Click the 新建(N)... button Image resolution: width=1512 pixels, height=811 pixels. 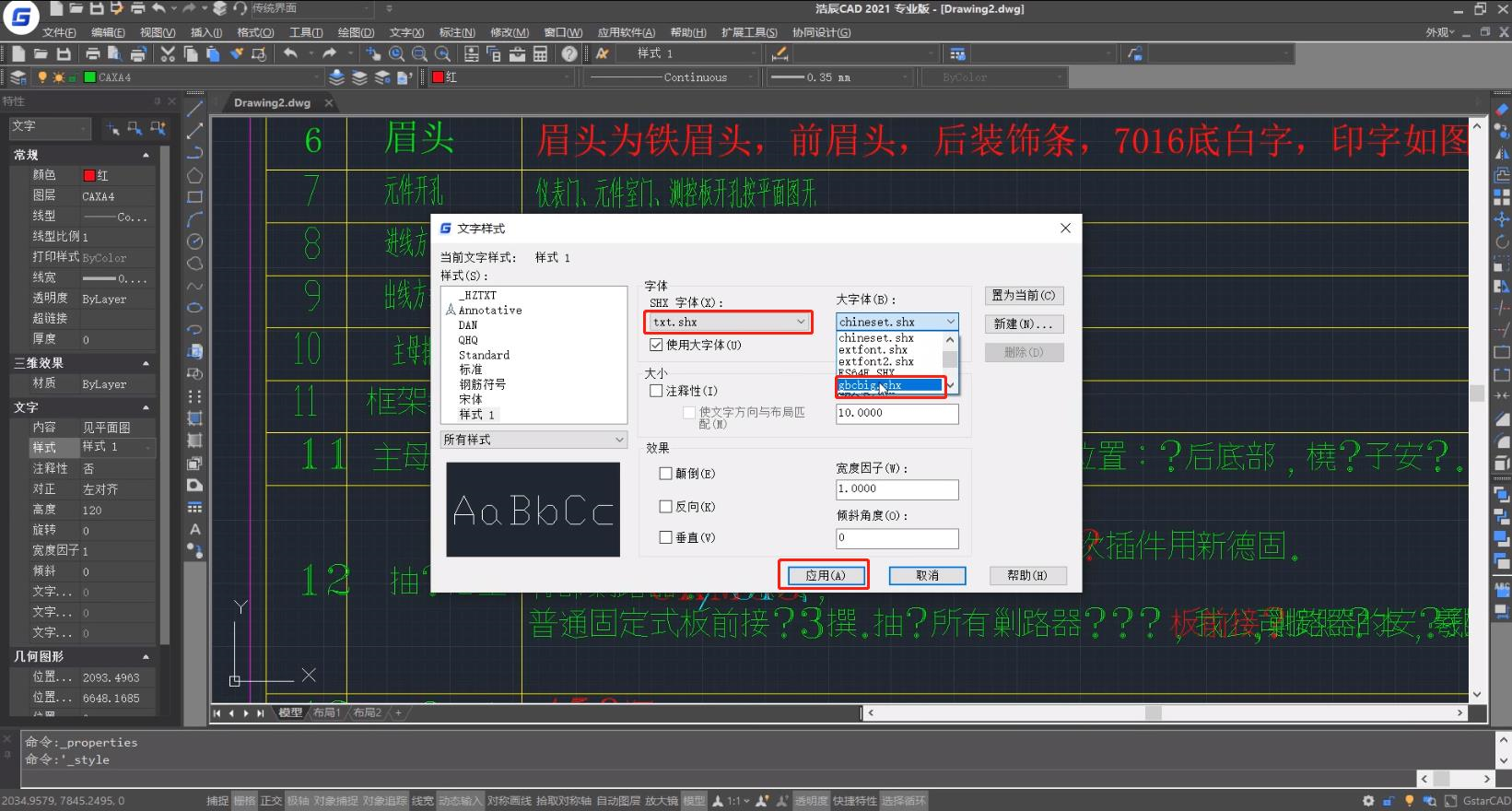coord(1024,324)
